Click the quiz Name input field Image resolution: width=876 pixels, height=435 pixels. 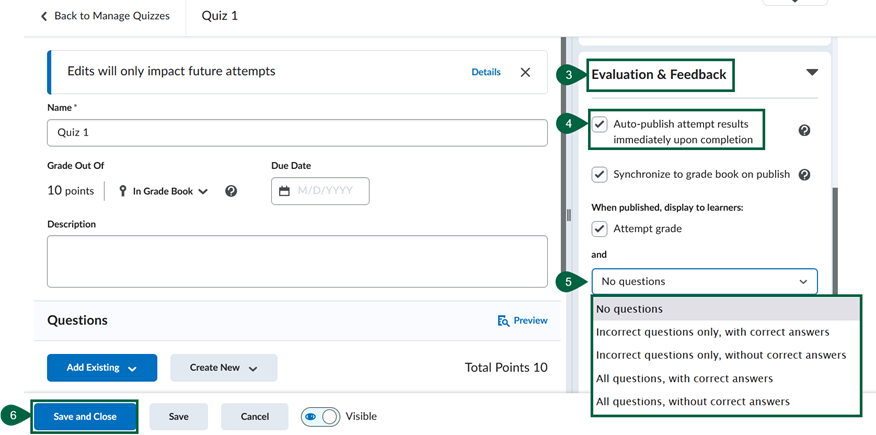tap(297, 133)
